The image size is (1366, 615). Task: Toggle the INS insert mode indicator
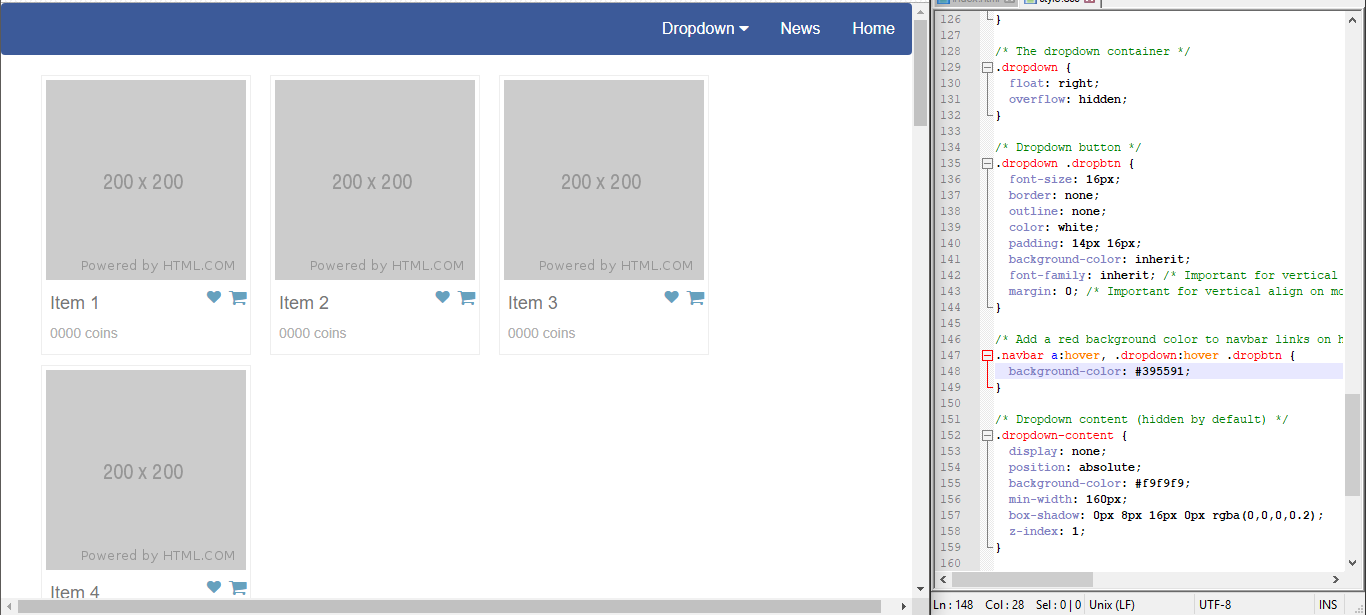[x=1328, y=605]
